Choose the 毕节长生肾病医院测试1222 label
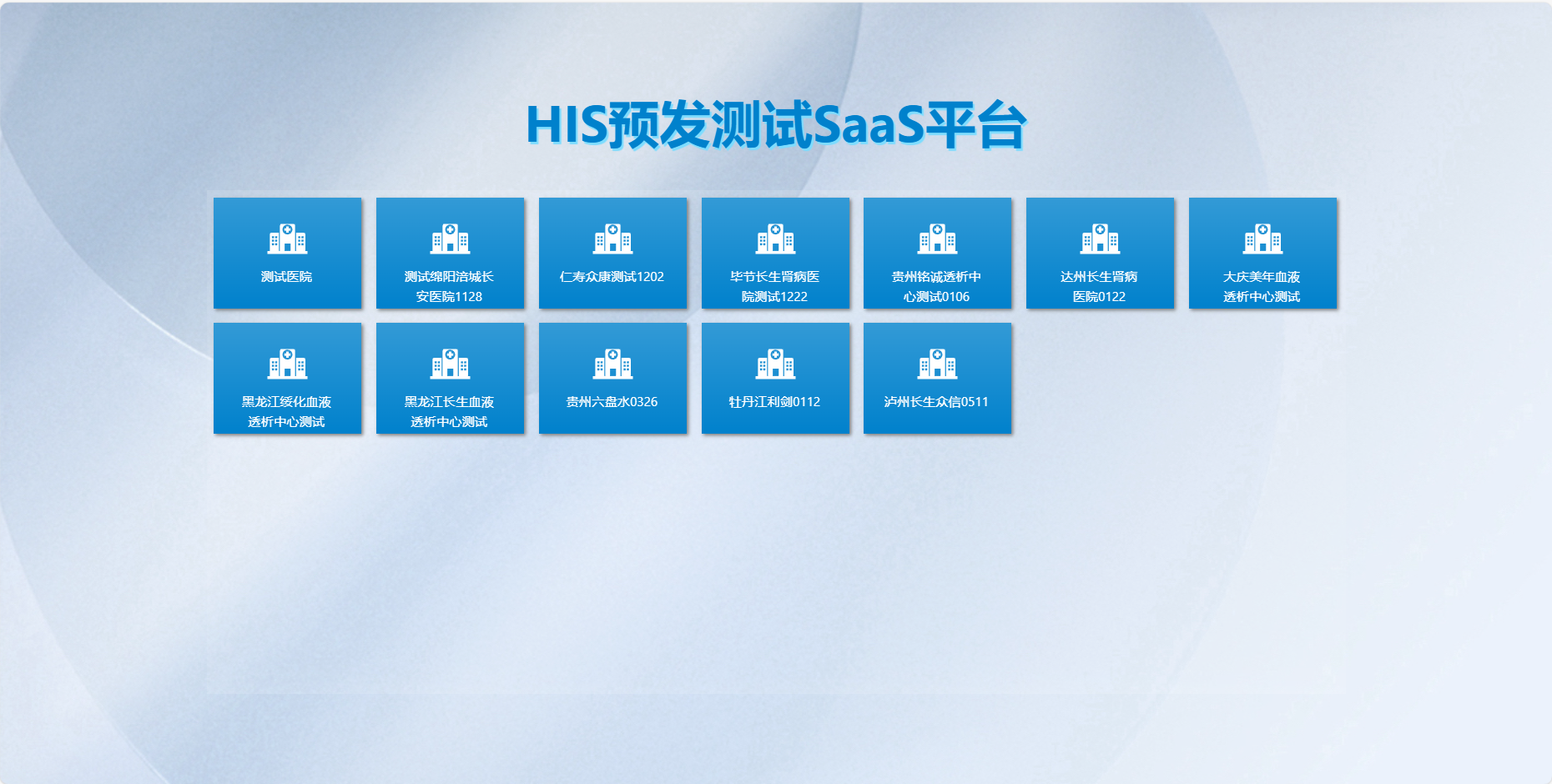 [x=775, y=287]
